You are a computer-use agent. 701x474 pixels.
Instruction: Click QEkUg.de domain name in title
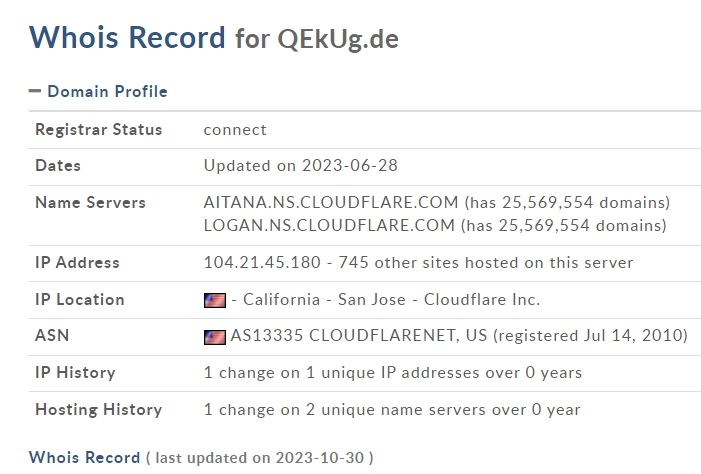click(338, 39)
